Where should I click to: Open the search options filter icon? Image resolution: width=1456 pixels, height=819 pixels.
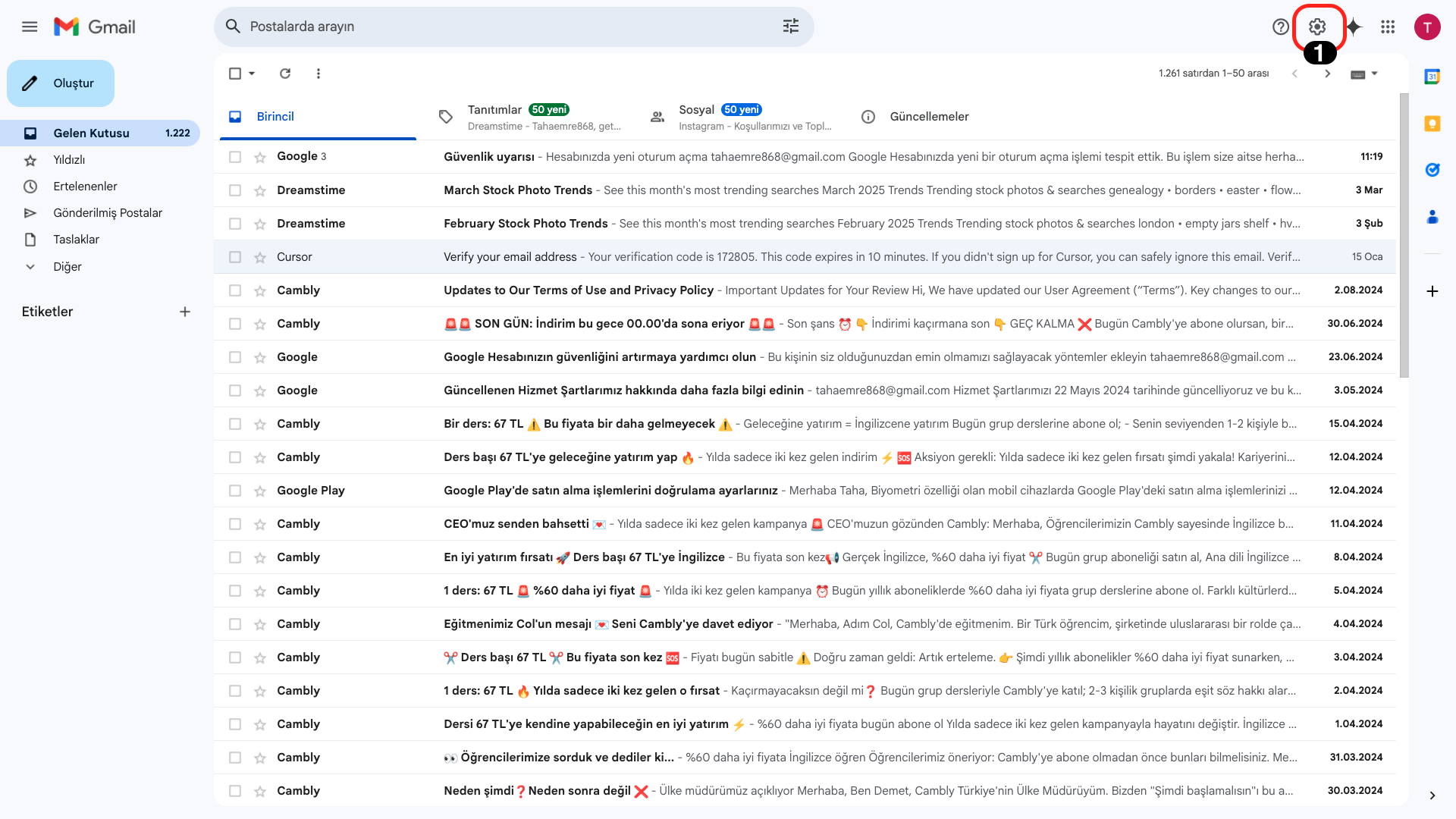(x=791, y=27)
